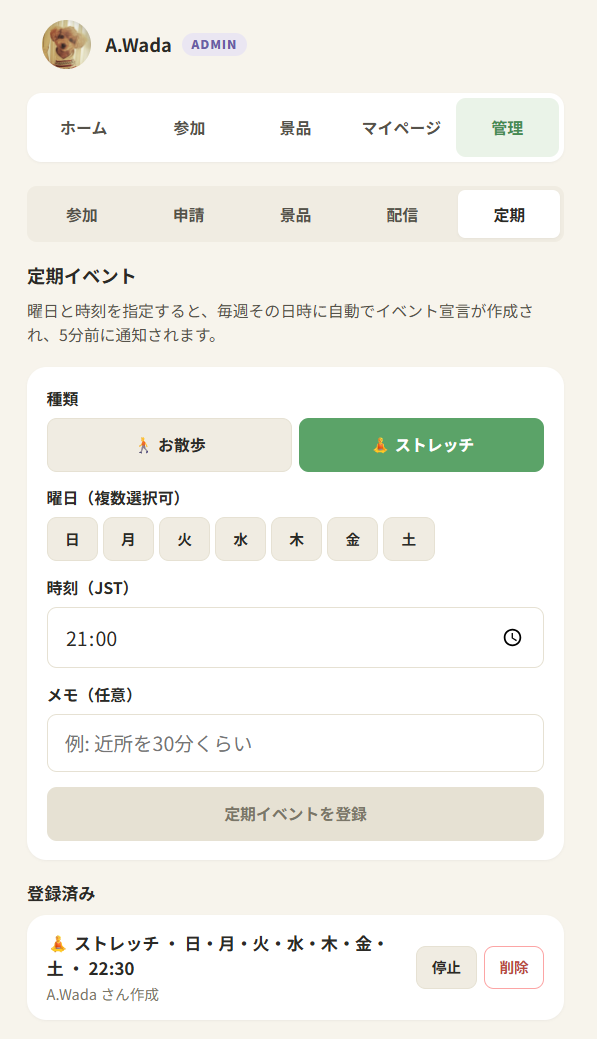The height and width of the screenshot is (1039, 597).
Task: Open the clock picker icon in the time field
Action: click(513, 638)
